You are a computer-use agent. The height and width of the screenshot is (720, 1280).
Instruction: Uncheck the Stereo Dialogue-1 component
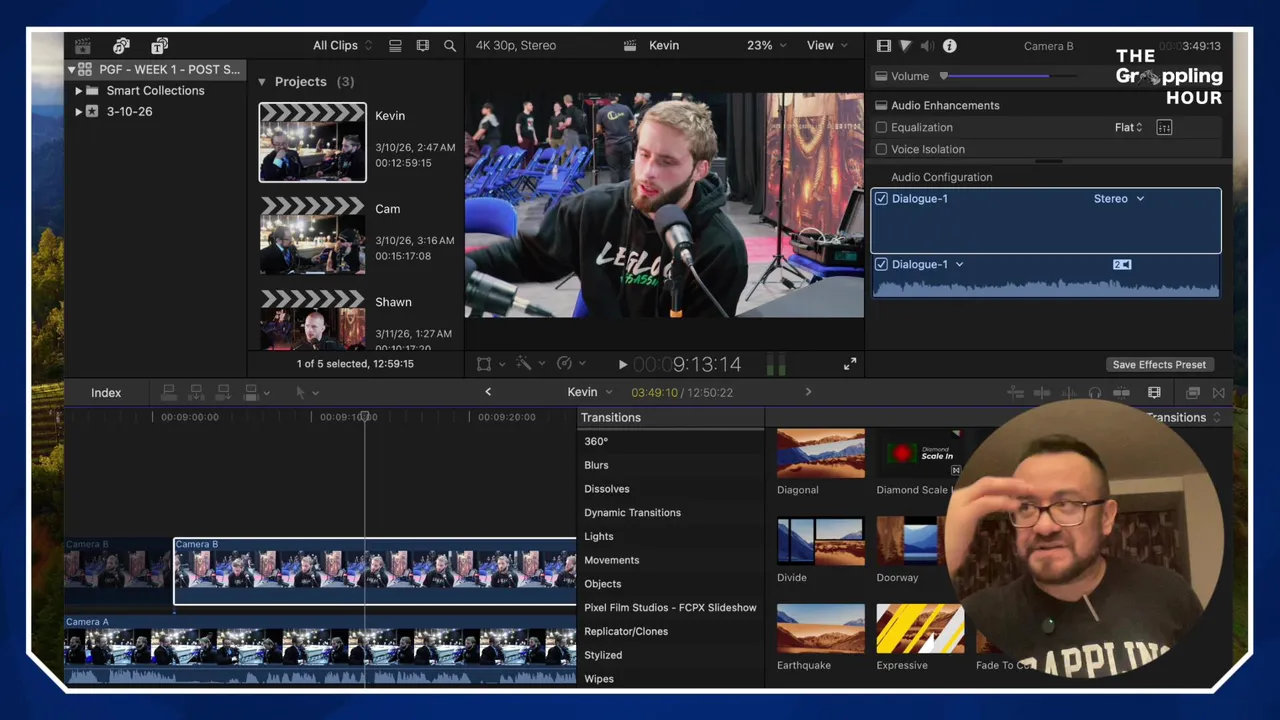tap(881, 199)
